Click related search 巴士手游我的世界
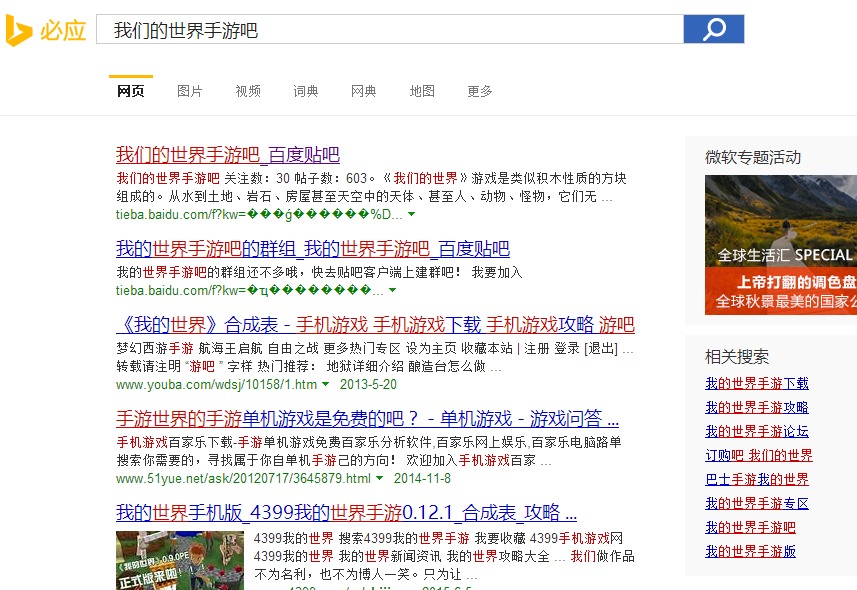Screen dimensions: 857x590 (x=756, y=480)
